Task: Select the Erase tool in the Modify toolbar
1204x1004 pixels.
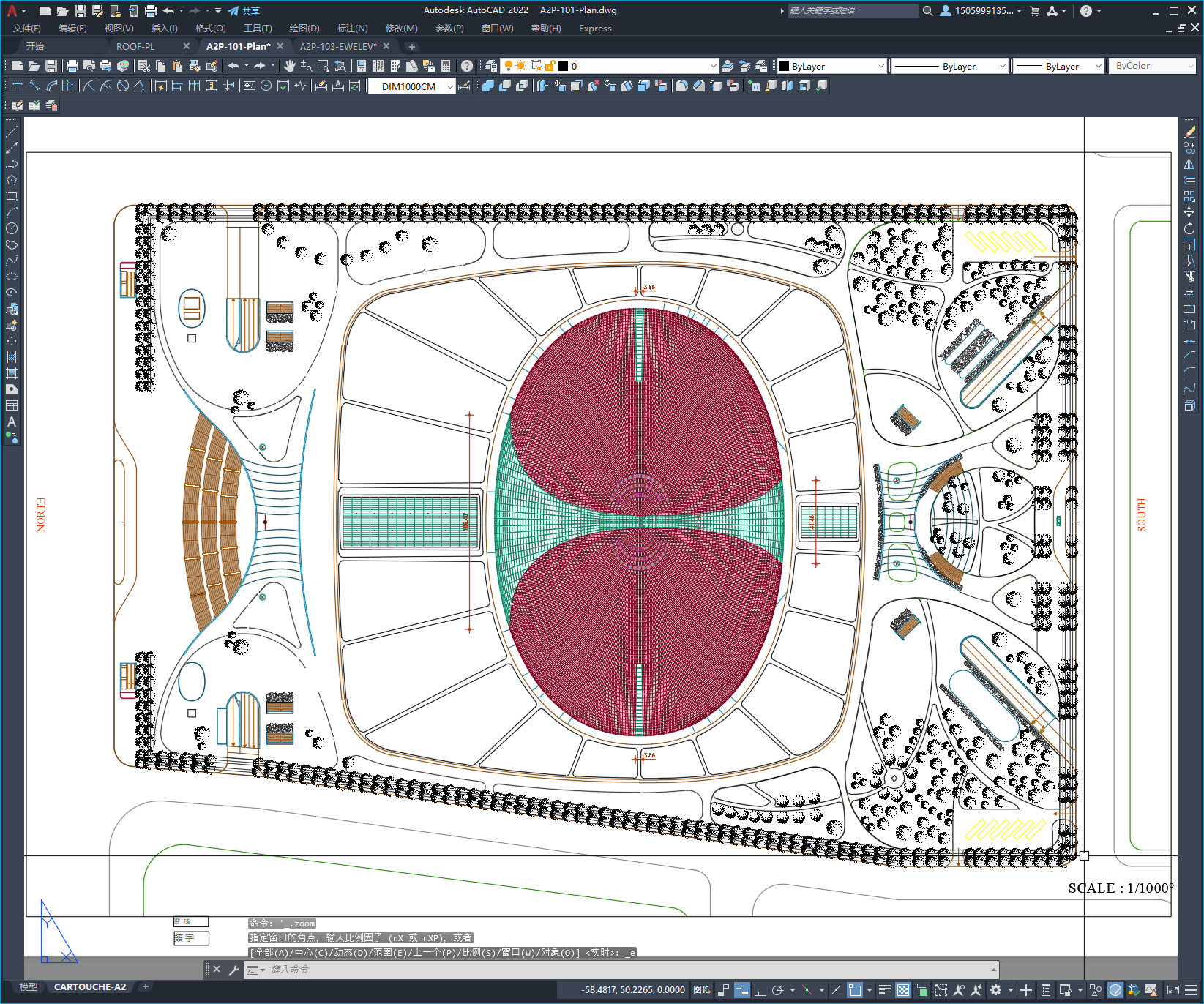Action: click(x=1189, y=132)
